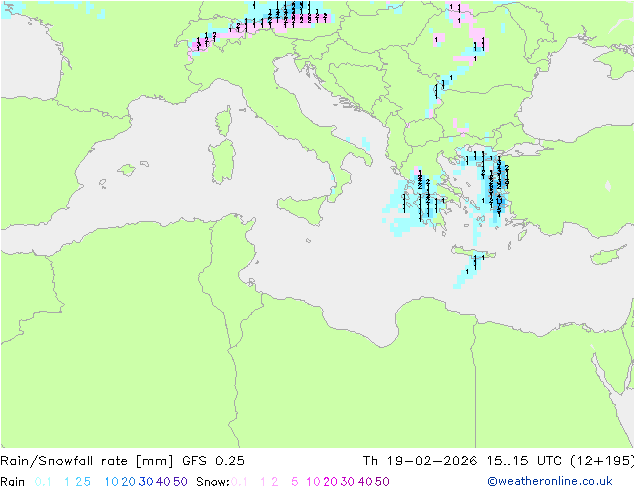
Task: Pick the Rain legend 40 value
Action: tap(163, 482)
